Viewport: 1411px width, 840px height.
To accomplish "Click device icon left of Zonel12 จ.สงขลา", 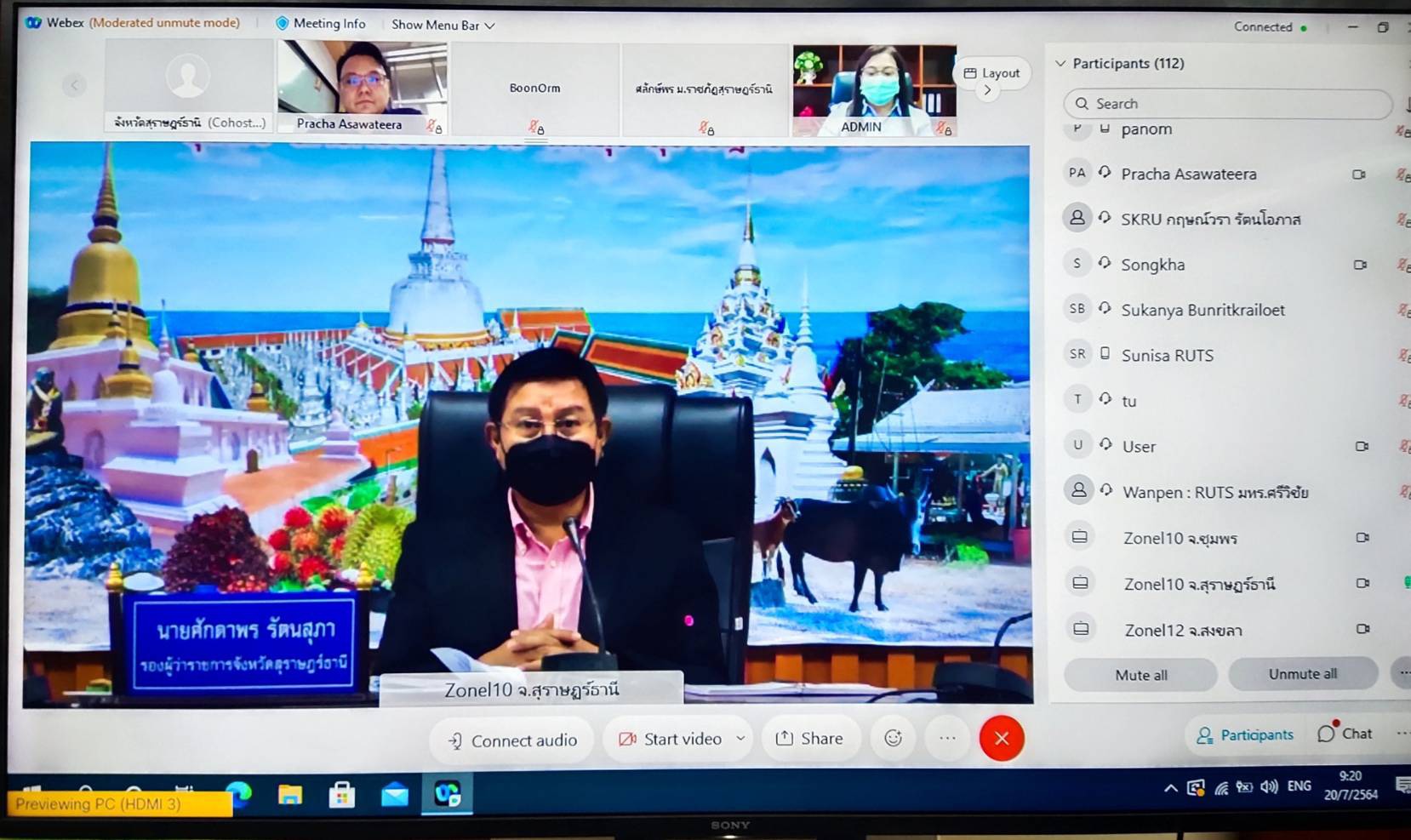I will click(x=1081, y=629).
